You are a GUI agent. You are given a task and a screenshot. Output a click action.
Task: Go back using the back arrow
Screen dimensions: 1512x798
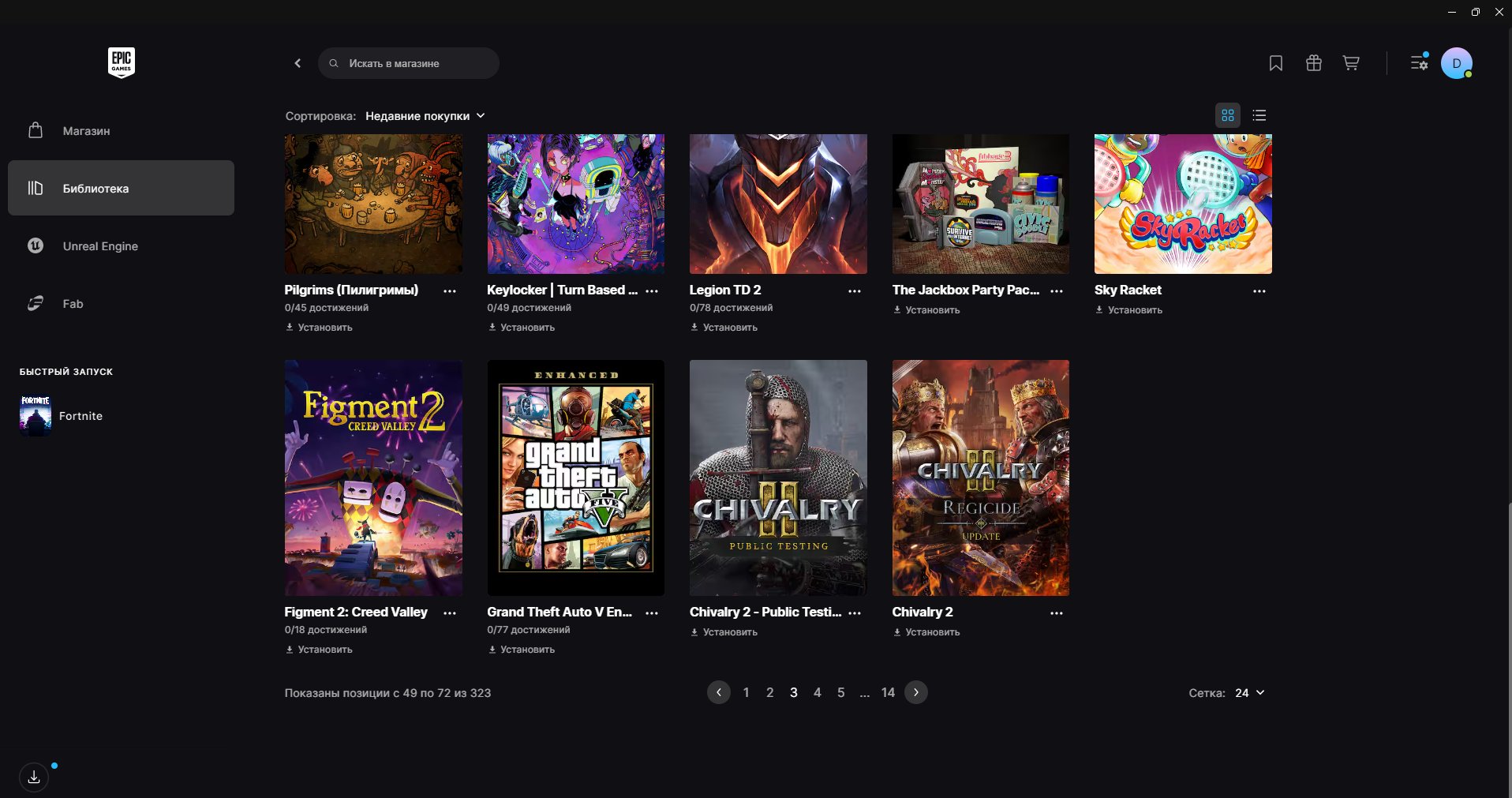[x=298, y=63]
